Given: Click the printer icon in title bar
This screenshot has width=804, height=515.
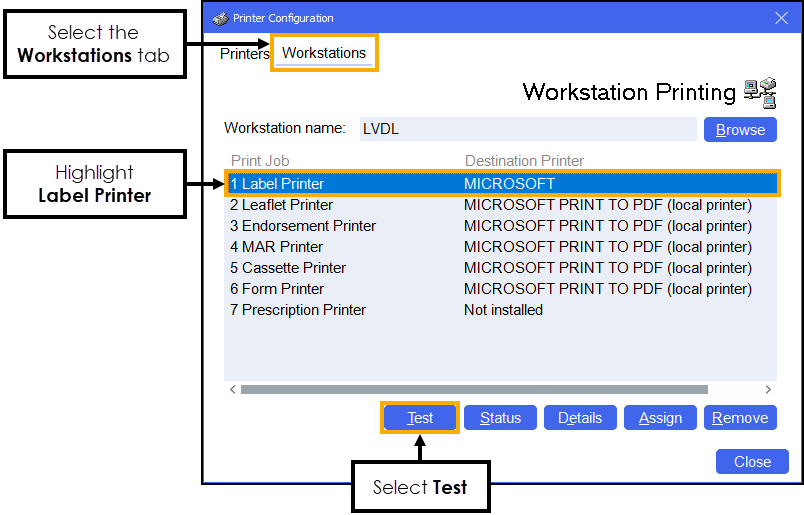Looking at the screenshot, I should (x=221, y=18).
